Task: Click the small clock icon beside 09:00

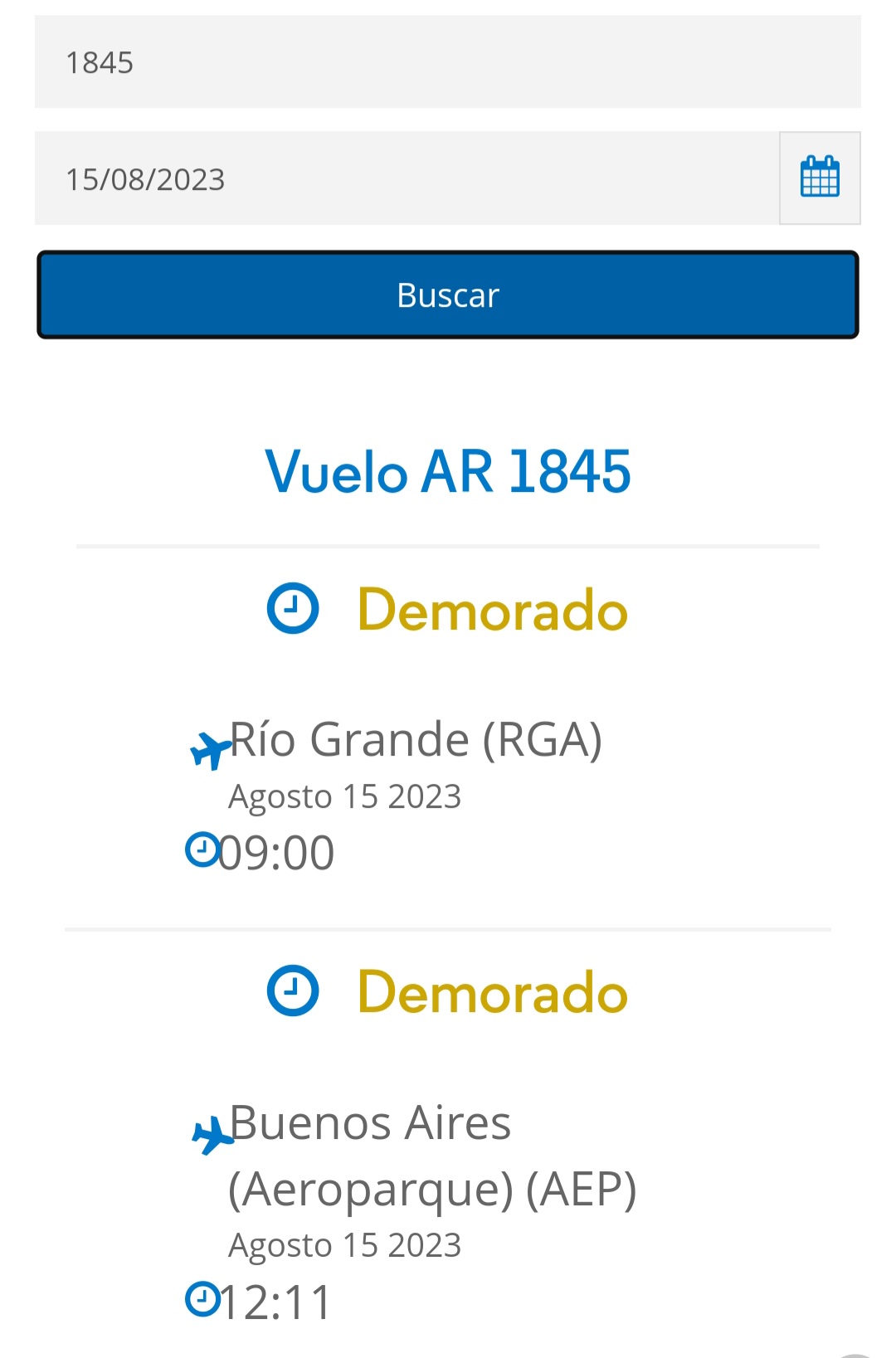Action: (202, 849)
